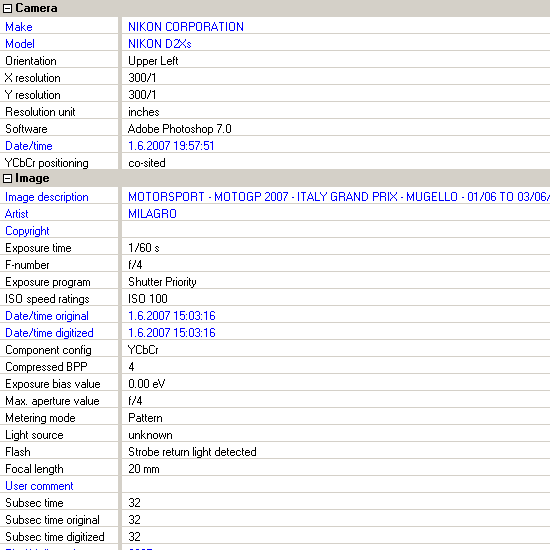Select the 'X resolution' label
The image size is (550, 550).
coord(32,78)
